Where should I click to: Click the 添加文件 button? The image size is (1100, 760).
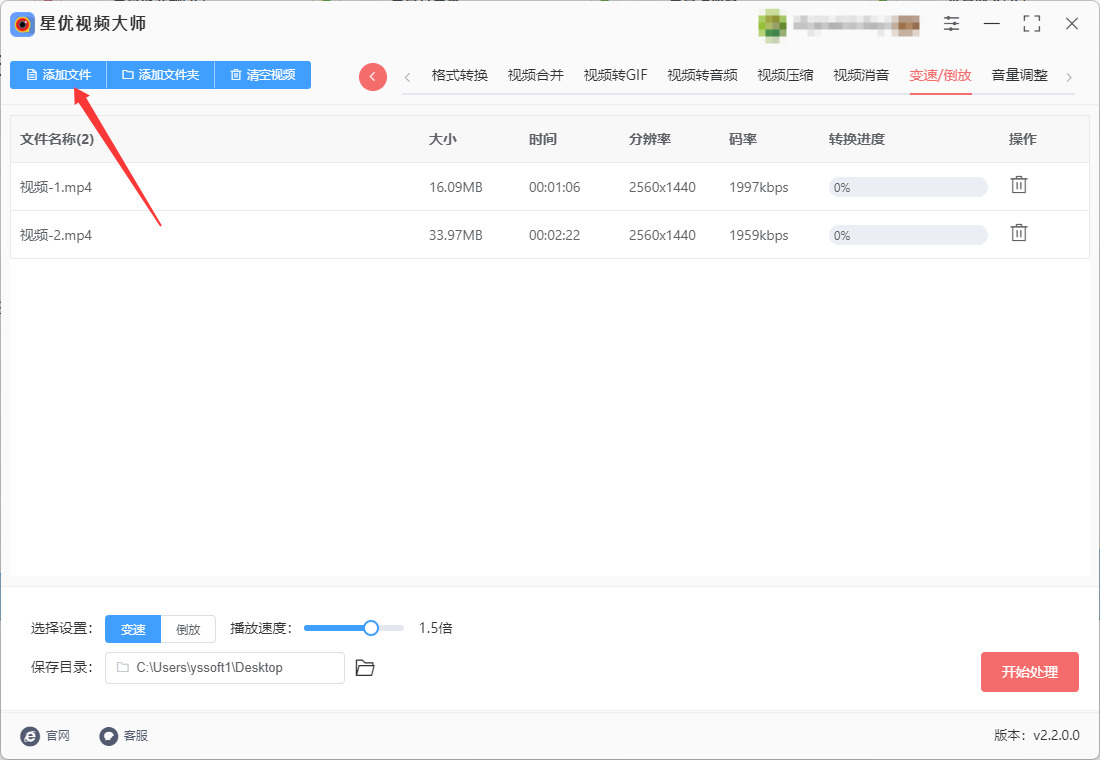(58, 74)
